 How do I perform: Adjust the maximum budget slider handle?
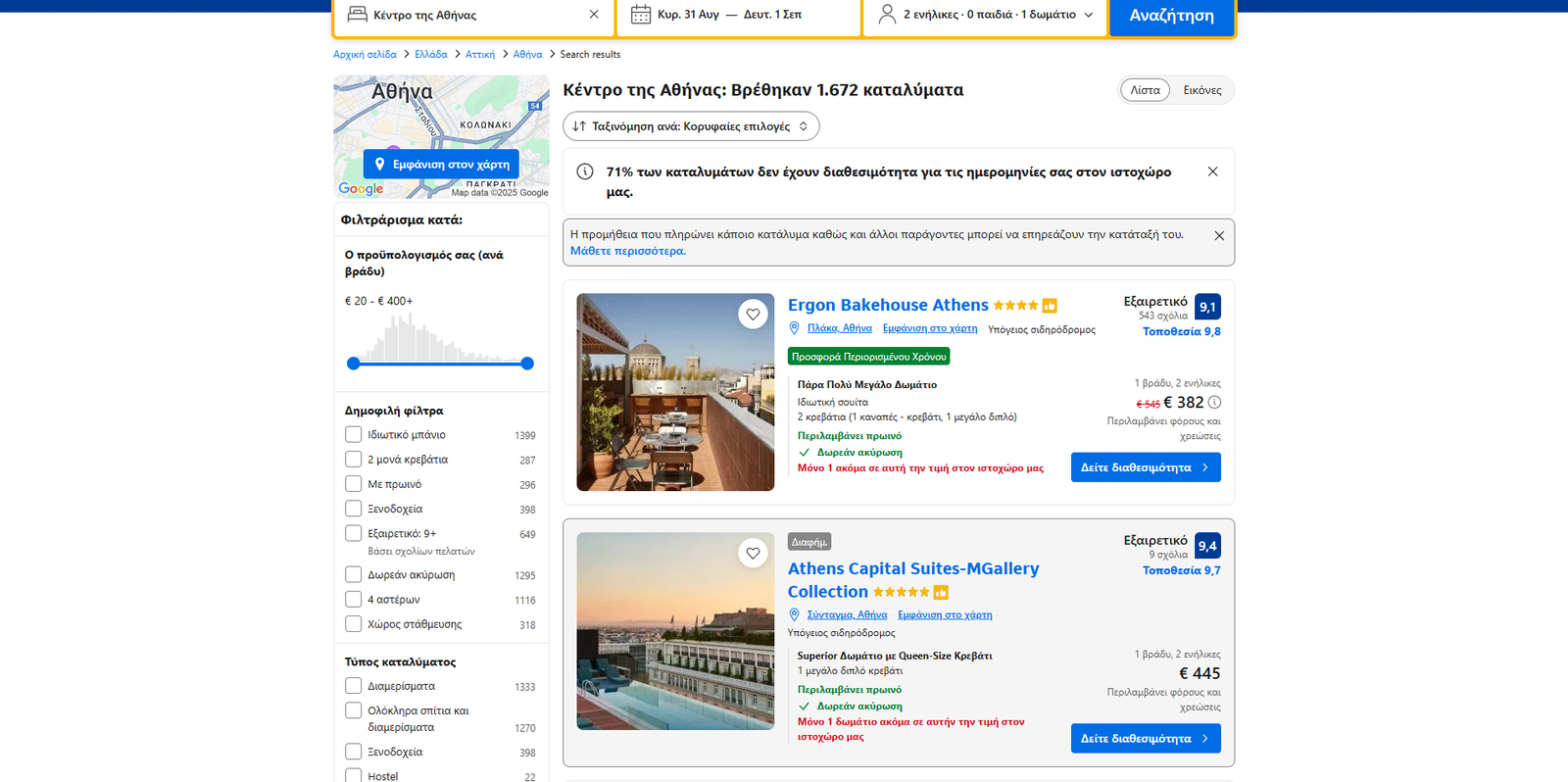[527, 364]
